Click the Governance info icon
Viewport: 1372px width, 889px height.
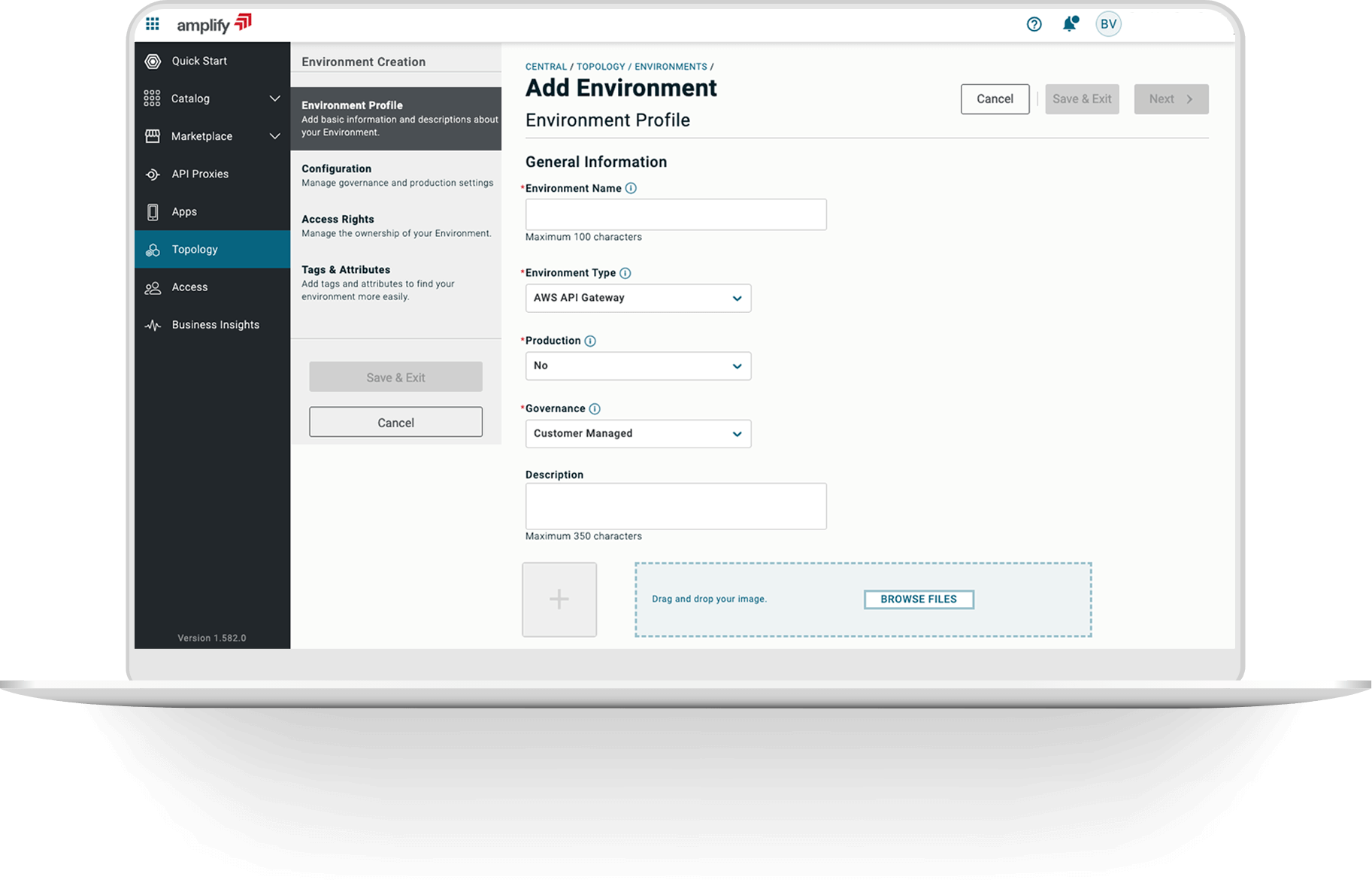pyautogui.click(x=595, y=409)
